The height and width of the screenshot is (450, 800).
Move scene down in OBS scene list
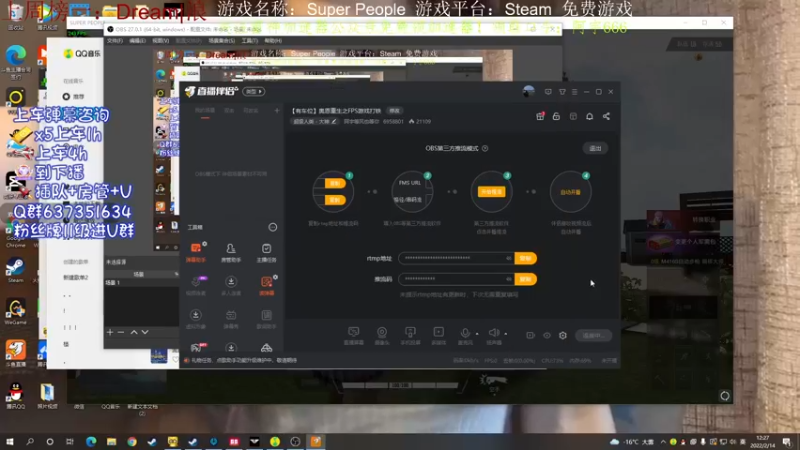145,332
